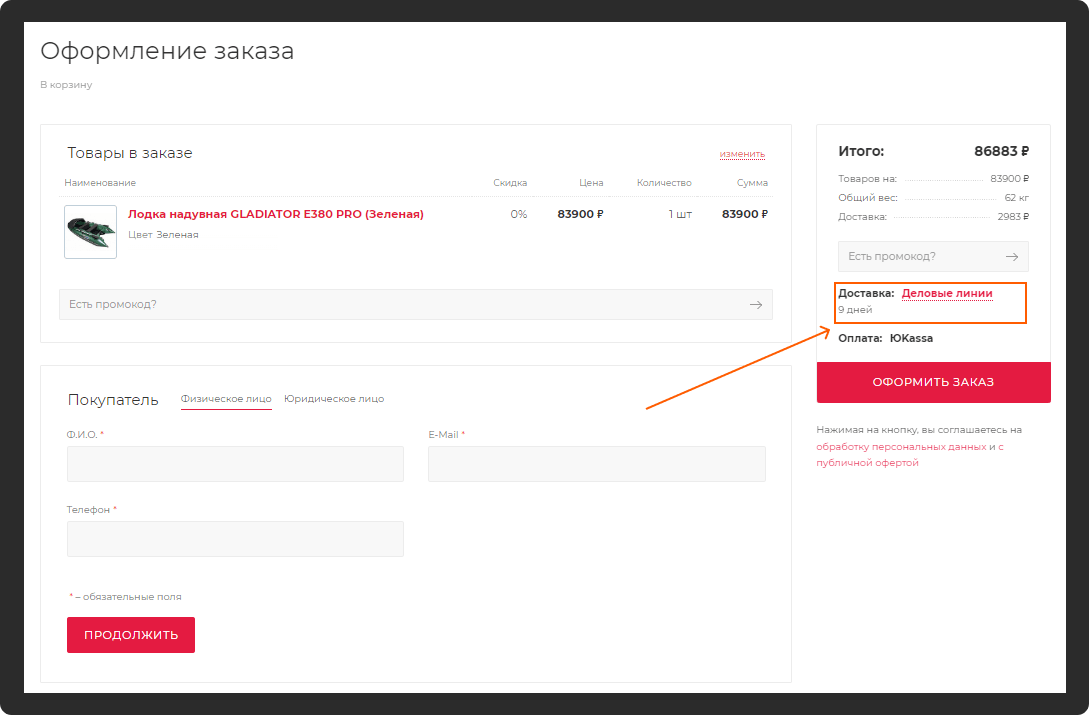Screen dimensions: 1089x715
Task: Open Лодка надувная GLADIATOR E380 PRO link
Action: point(276,214)
